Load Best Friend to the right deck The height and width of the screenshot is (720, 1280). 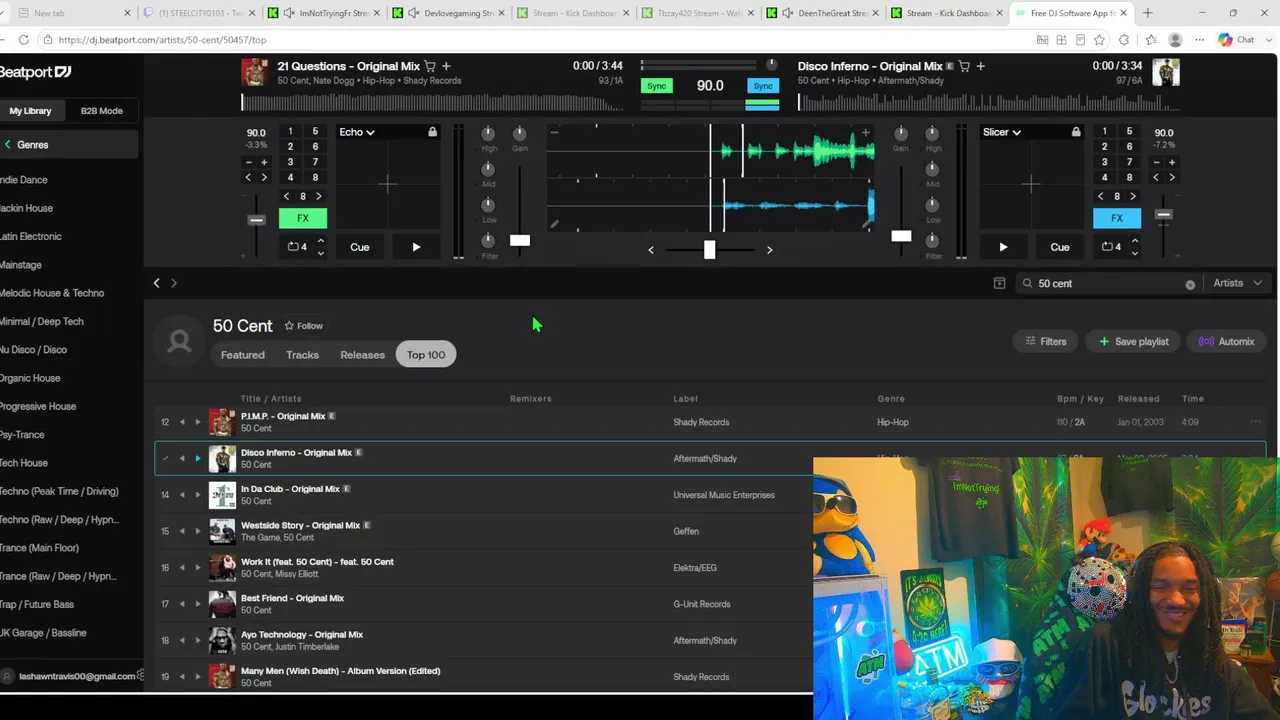point(197,604)
